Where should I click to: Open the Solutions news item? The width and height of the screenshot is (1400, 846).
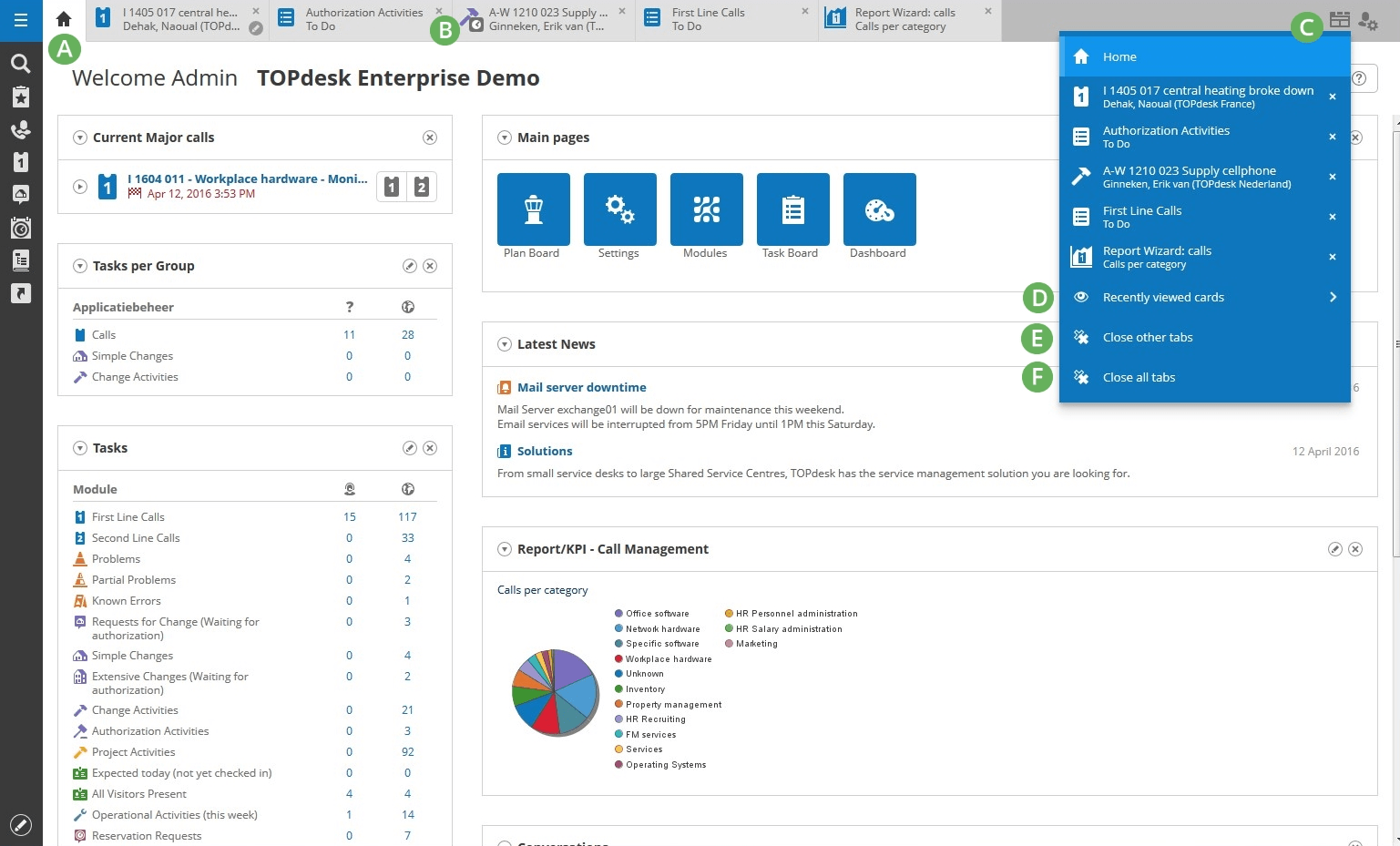545,451
